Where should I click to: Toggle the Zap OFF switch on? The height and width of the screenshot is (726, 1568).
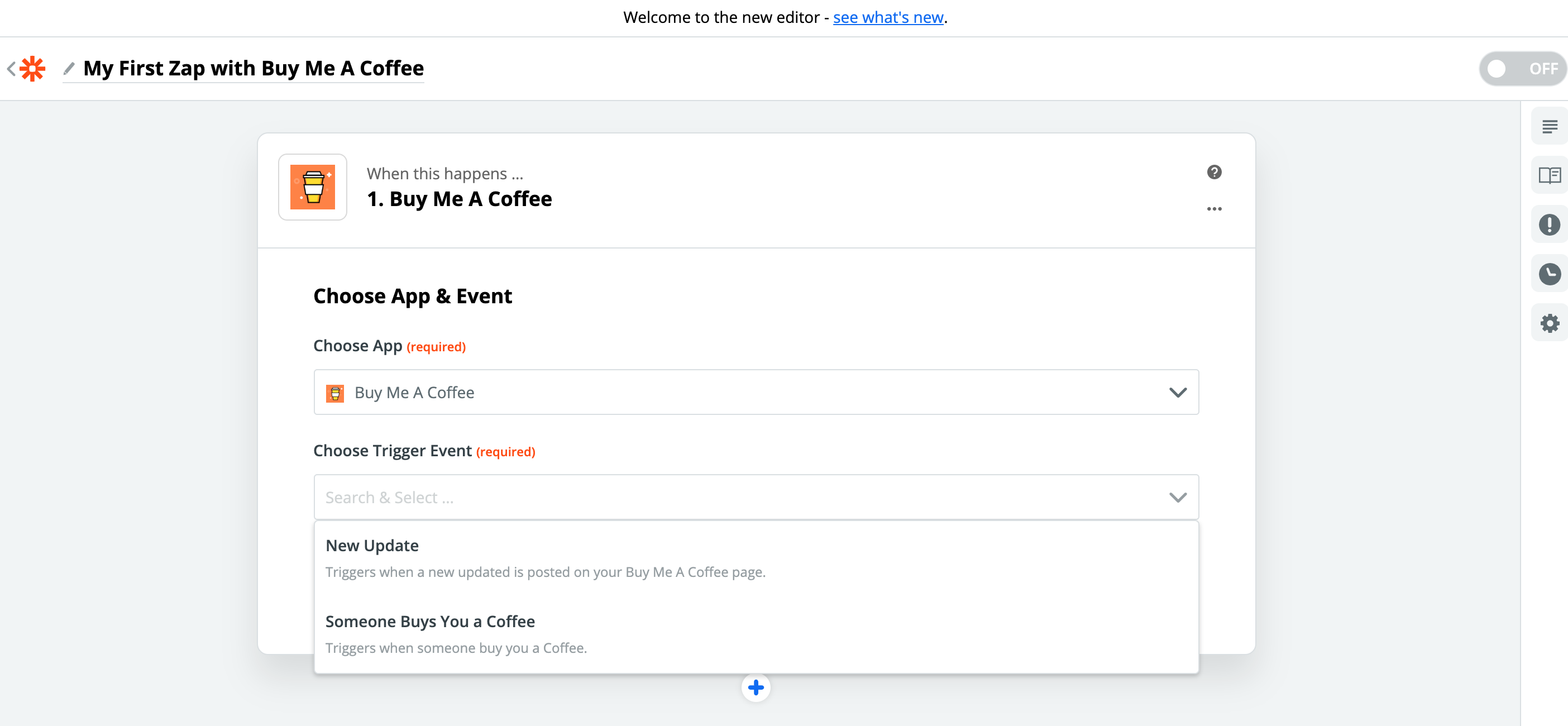[1522, 69]
